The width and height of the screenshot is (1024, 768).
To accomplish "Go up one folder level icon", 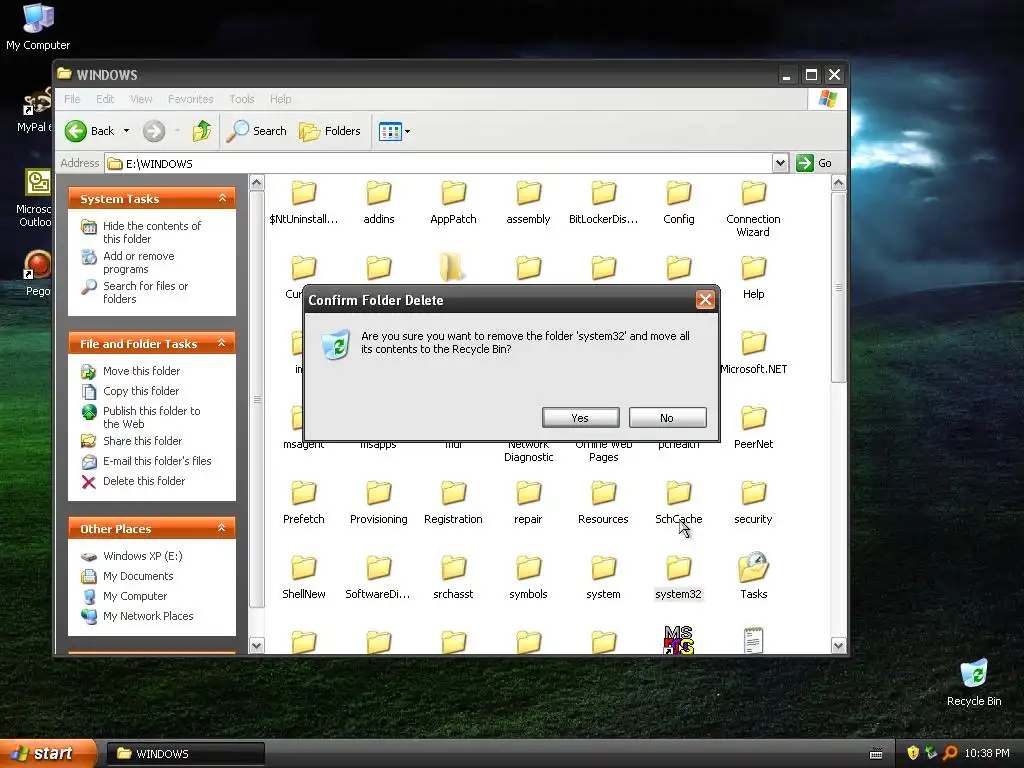I will click(x=201, y=131).
